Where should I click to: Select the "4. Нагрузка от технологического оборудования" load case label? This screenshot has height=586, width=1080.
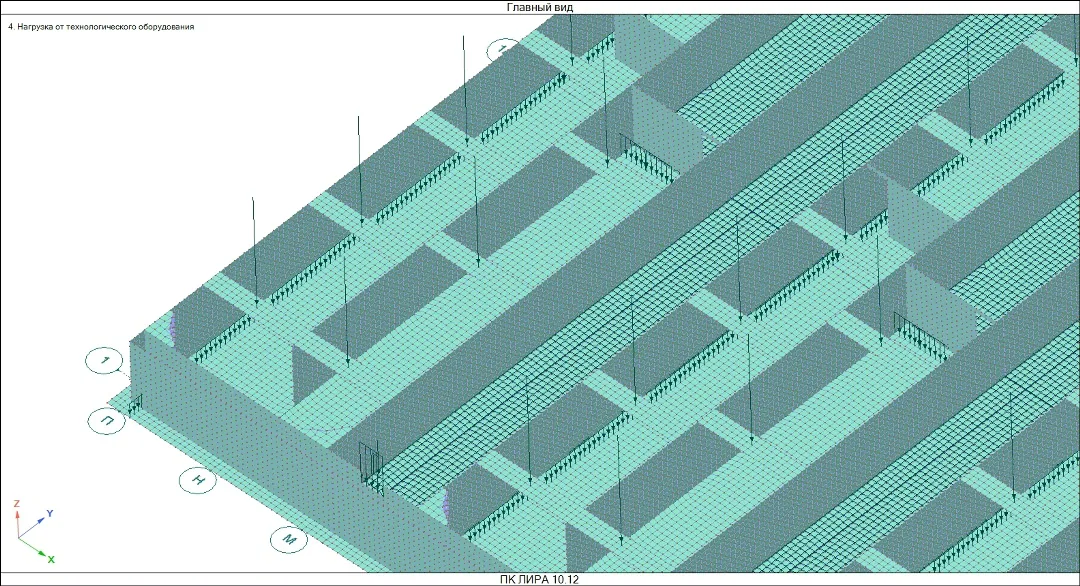pyautogui.click(x=101, y=27)
